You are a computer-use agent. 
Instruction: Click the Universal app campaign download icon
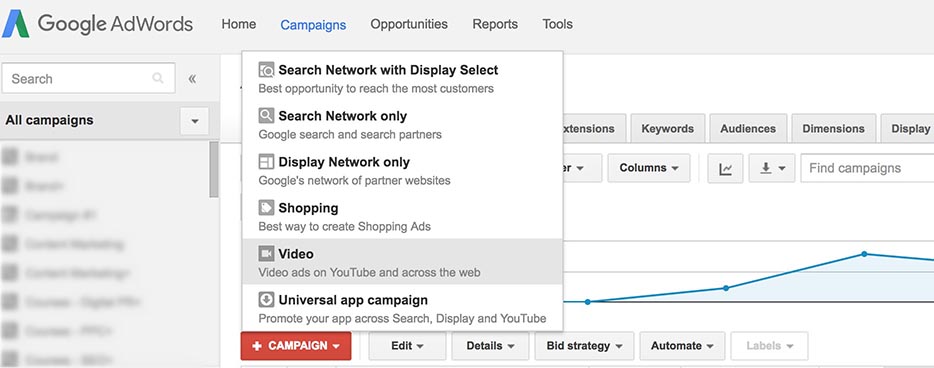pyautogui.click(x=266, y=299)
